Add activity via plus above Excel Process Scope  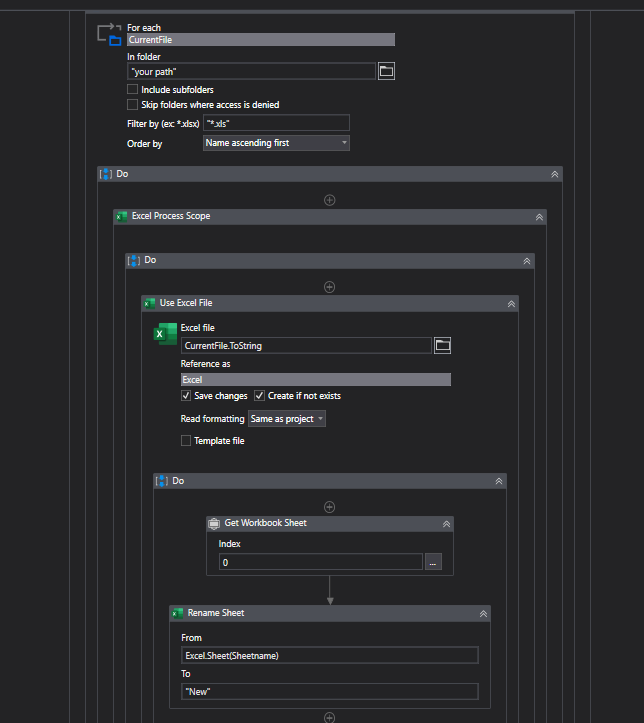(x=330, y=200)
